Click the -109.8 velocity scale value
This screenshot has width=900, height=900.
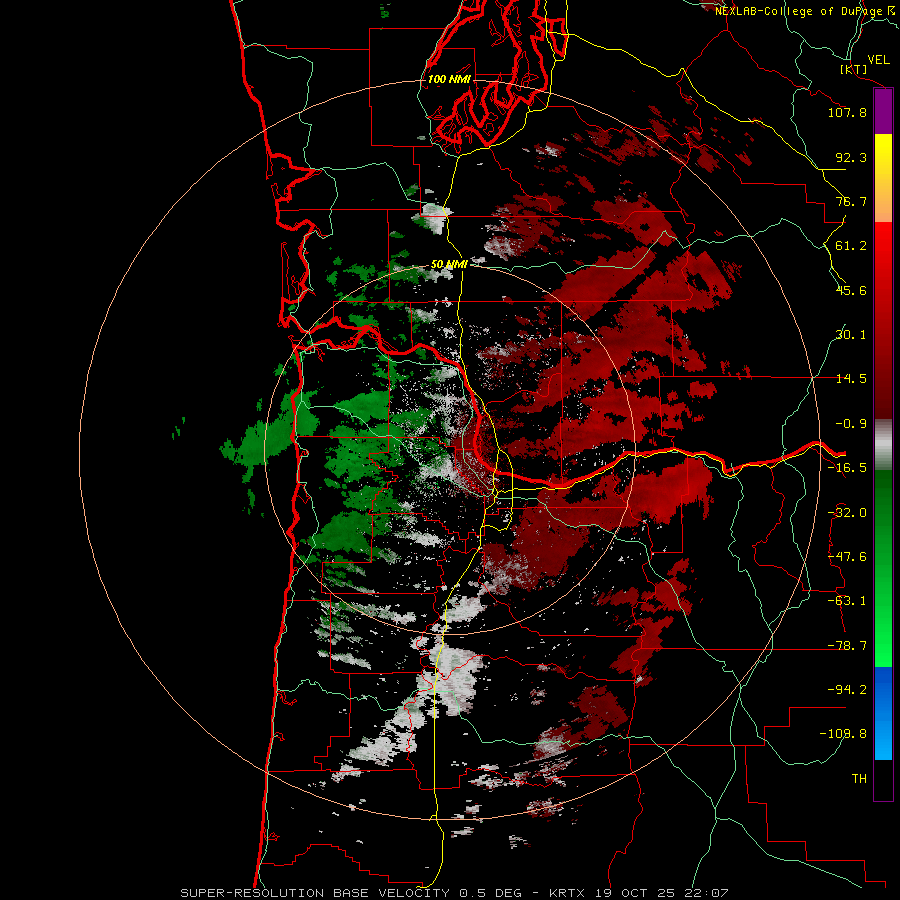pos(843,734)
